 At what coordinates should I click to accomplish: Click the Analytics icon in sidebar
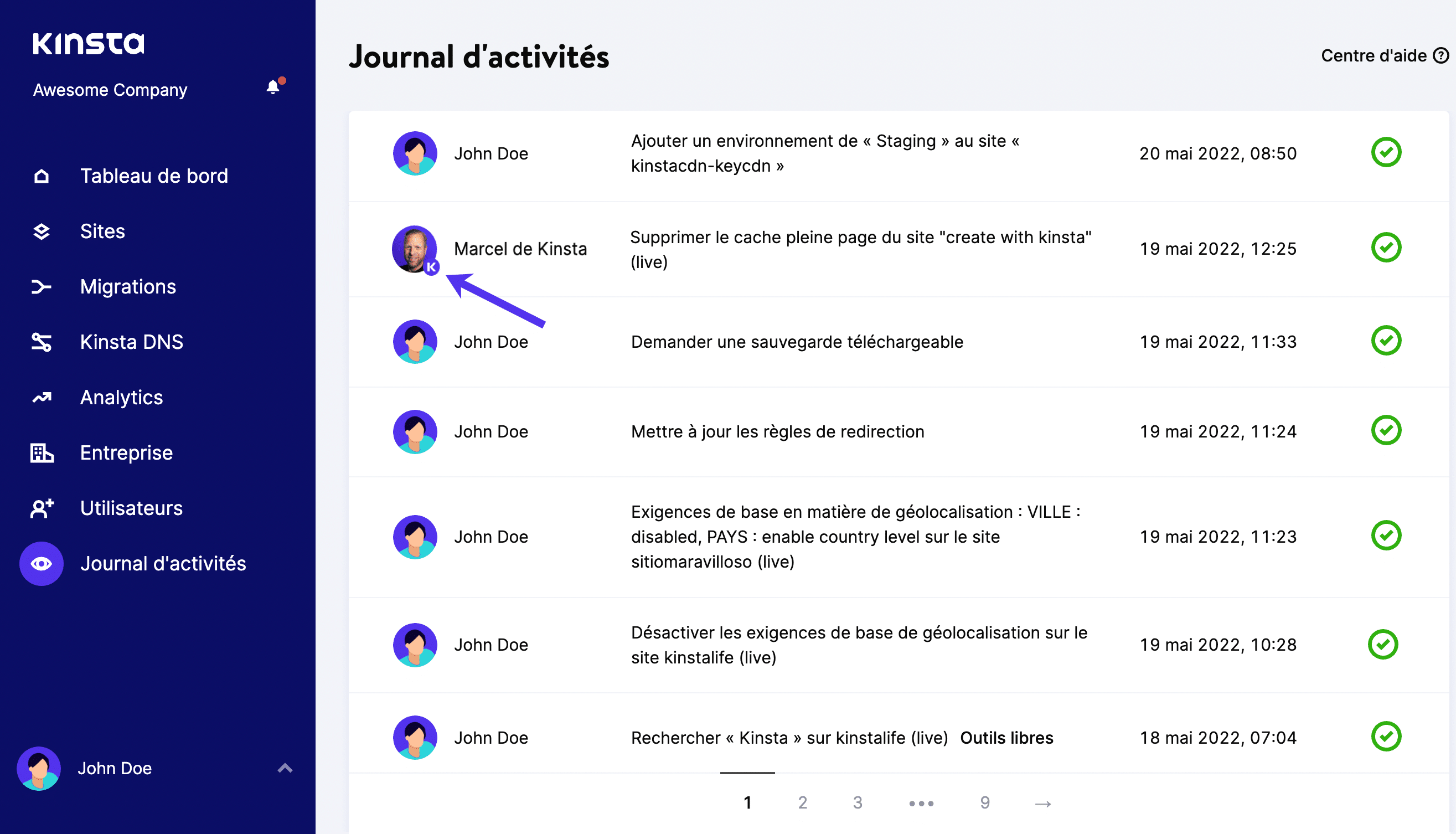click(x=41, y=397)
